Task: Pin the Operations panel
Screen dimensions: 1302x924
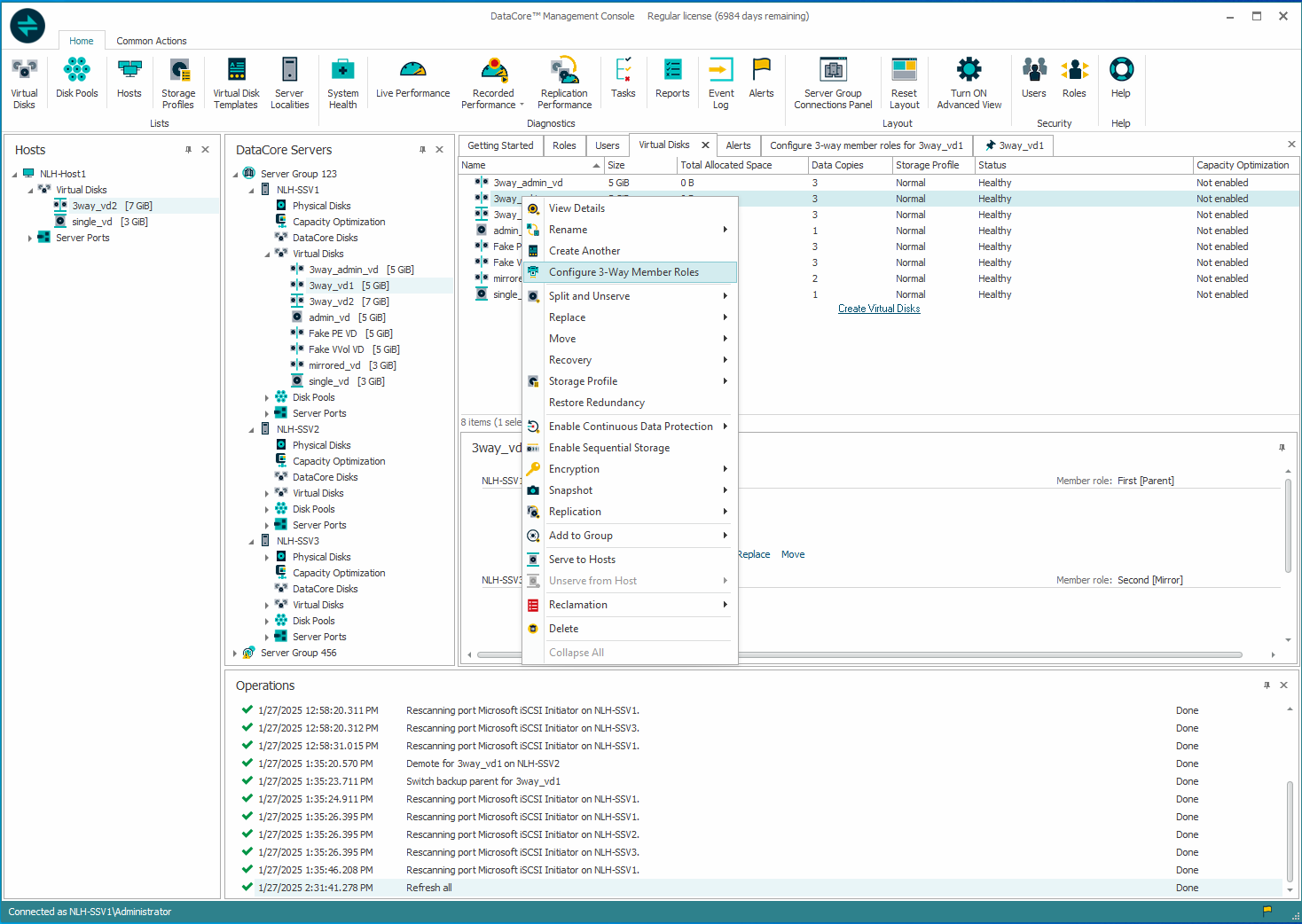Action: [1267, 685]
